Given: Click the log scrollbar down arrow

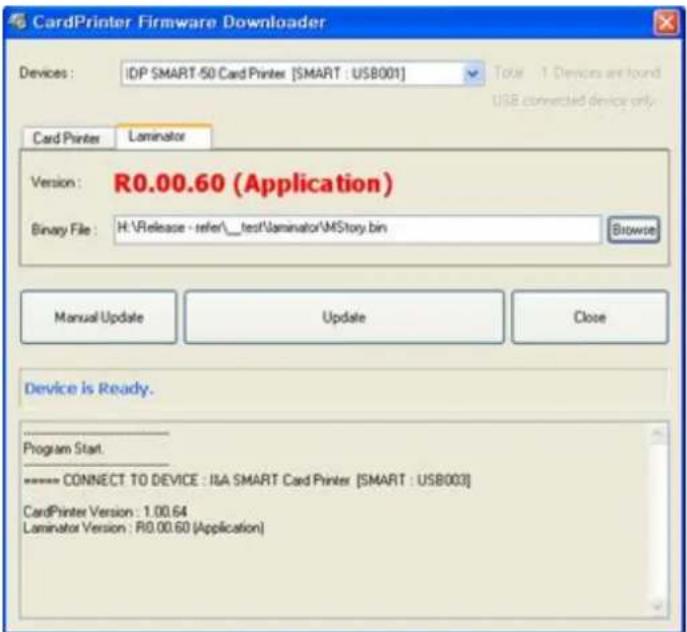Looking at the screenshot, I should coord(657,606).
